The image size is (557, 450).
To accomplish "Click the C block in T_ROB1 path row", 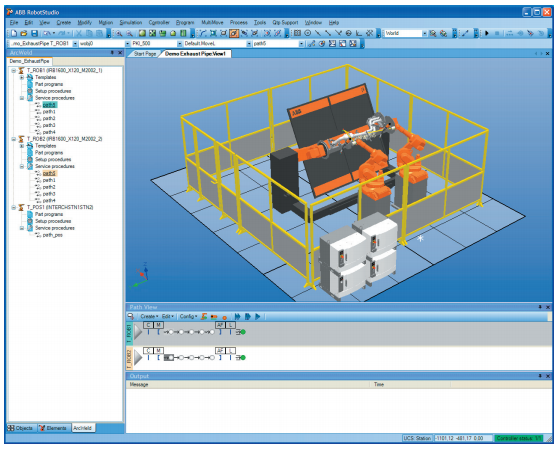I will (x=148, y=325).
